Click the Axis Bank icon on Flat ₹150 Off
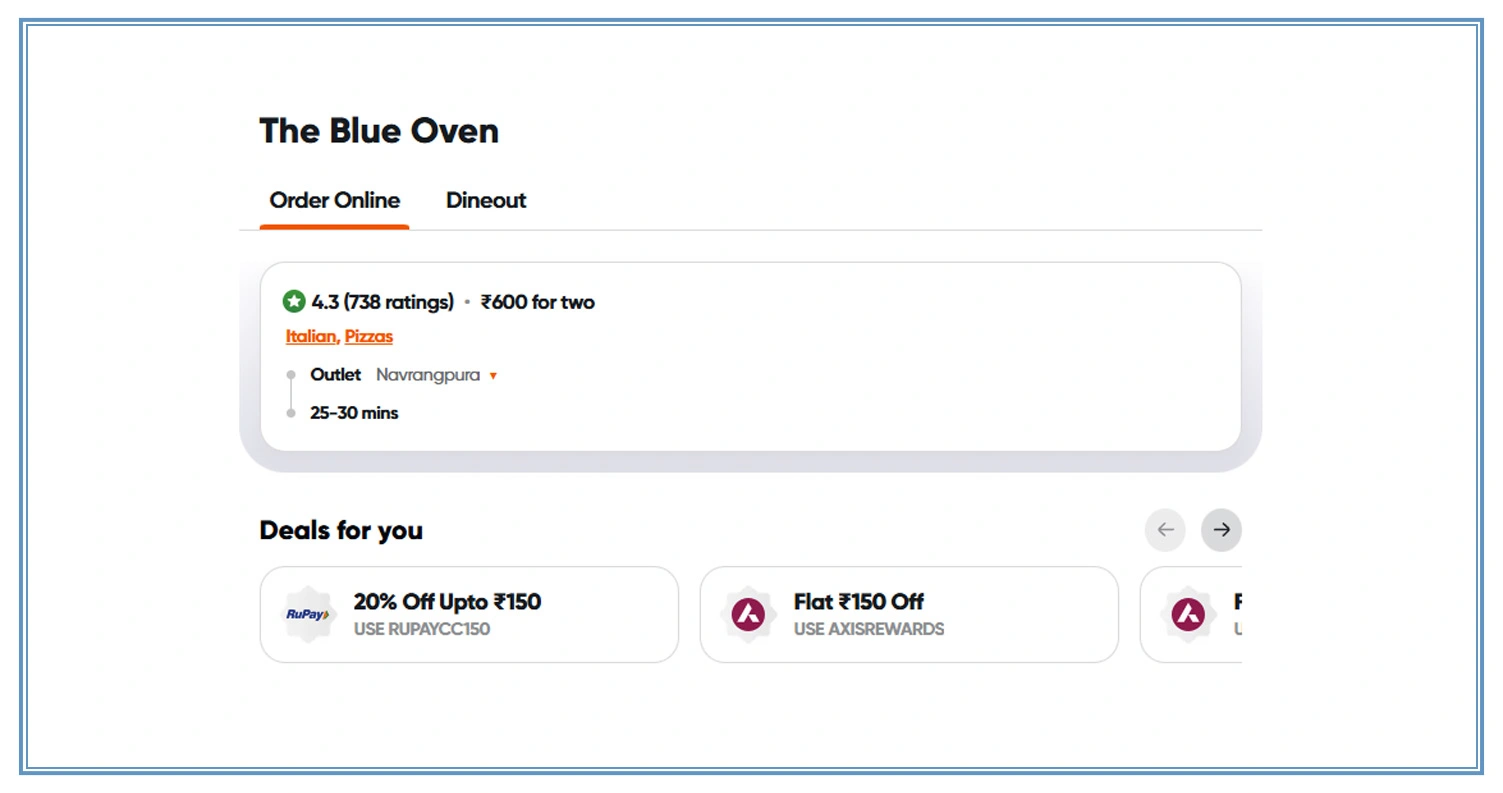Image resolution: width=1503 pixels, height=793 pixels. pos(747,614)
